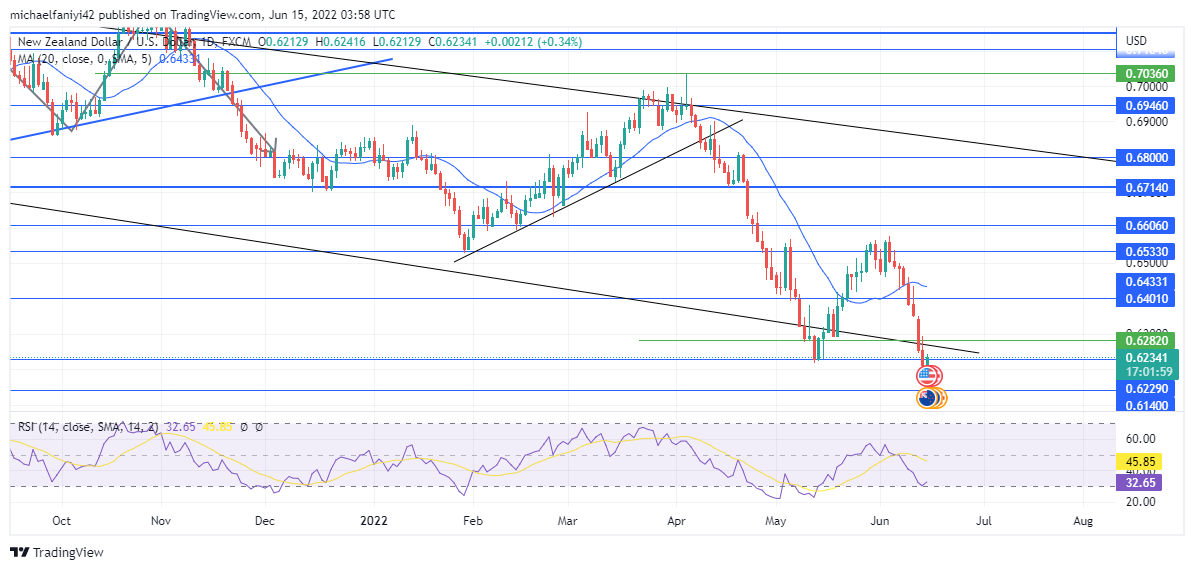This screenshot has height=570, width=1194.
Task: Click the yellow 45.85 RSI-MA value label
Action: [x=1141, y=461]
